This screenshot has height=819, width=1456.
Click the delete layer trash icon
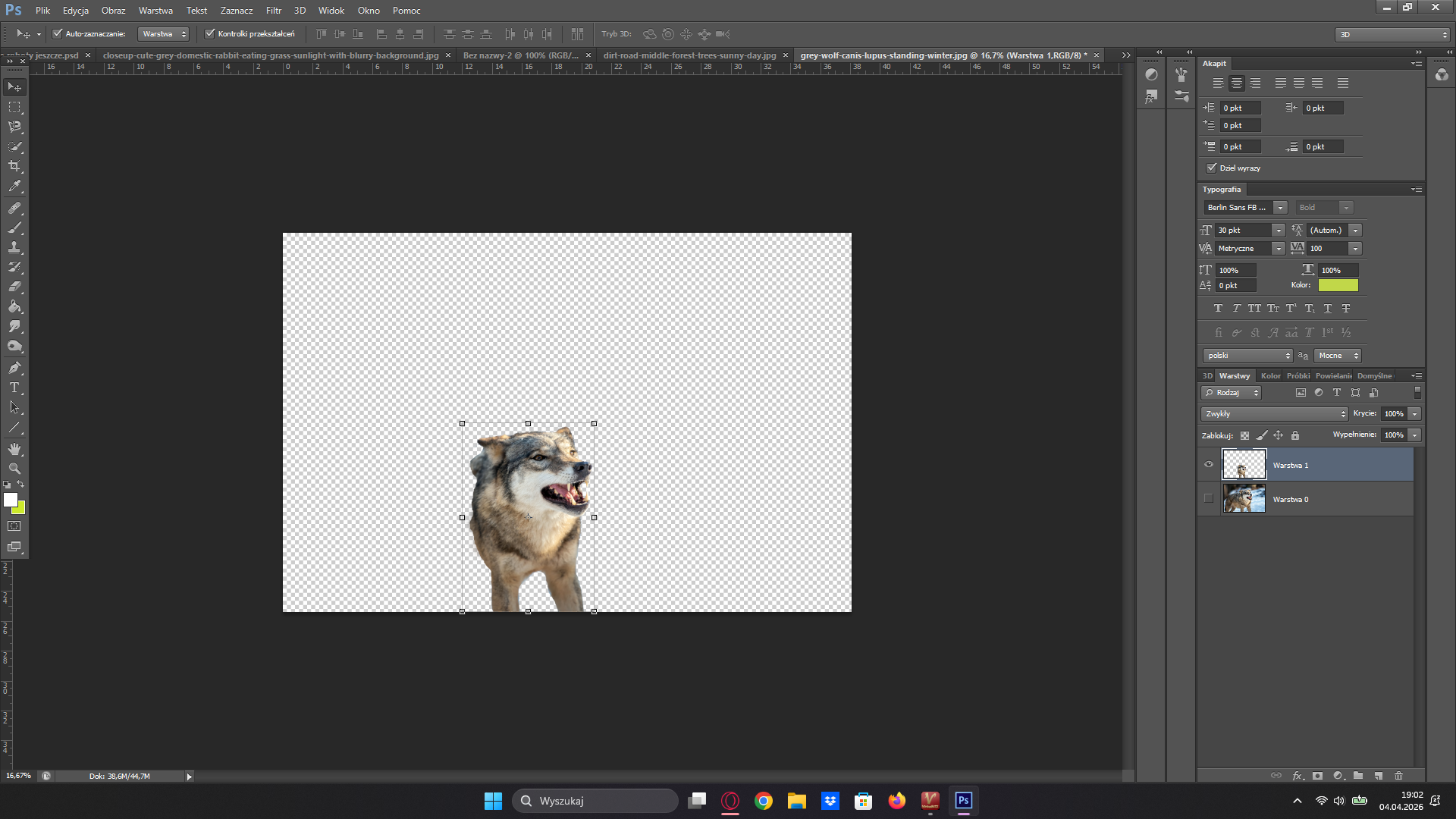[1398, 776]
